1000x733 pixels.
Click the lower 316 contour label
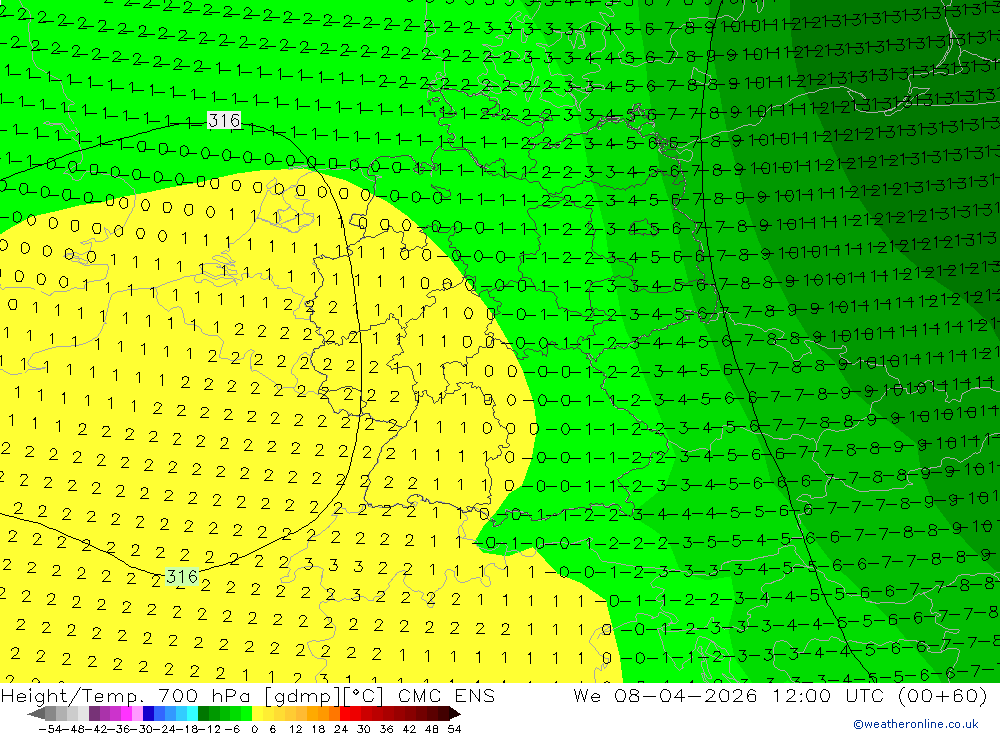182,577
